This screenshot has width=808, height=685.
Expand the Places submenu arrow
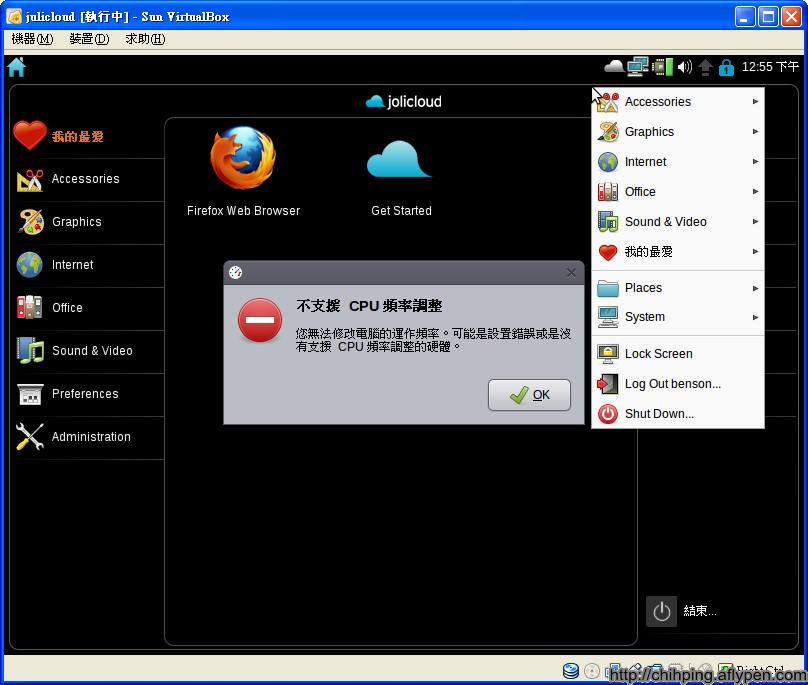tap(755, 288)
